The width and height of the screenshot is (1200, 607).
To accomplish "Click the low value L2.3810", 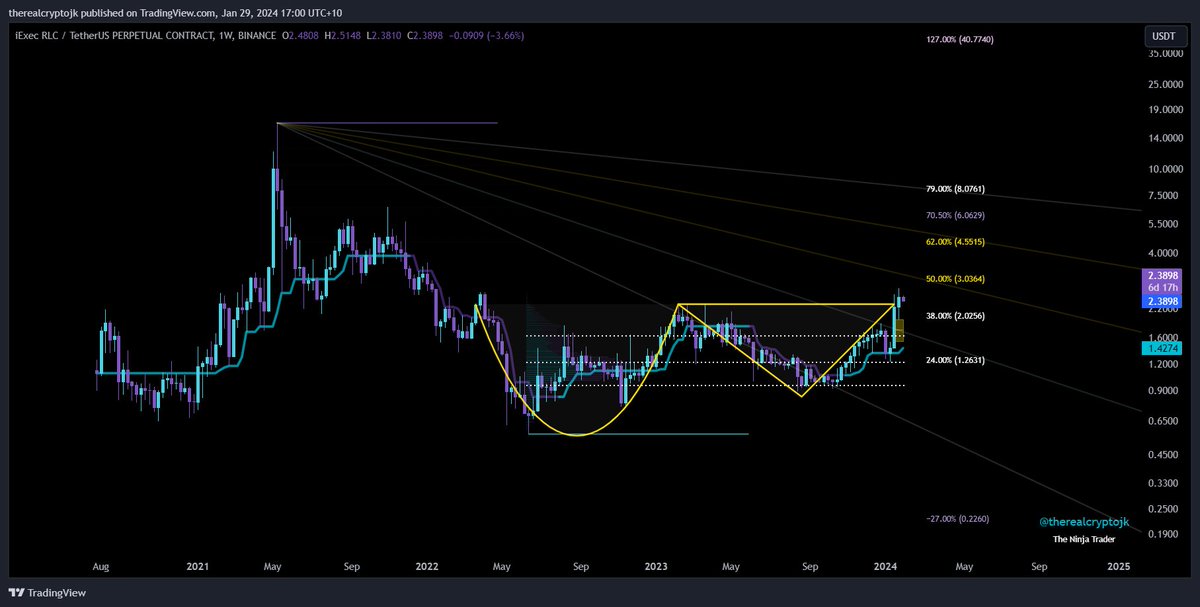I will (383, 35).
